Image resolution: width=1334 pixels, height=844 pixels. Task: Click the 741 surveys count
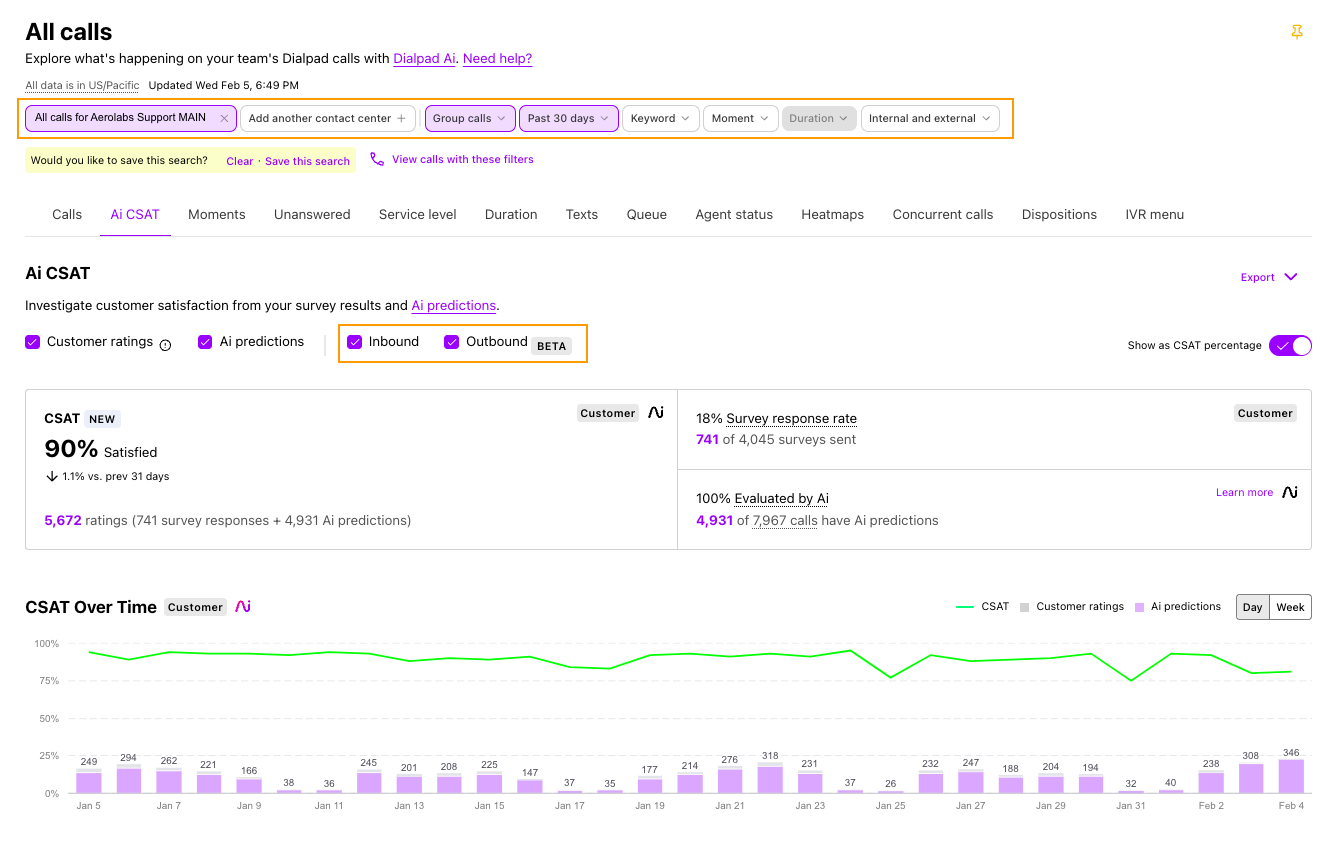coord(707,439)
